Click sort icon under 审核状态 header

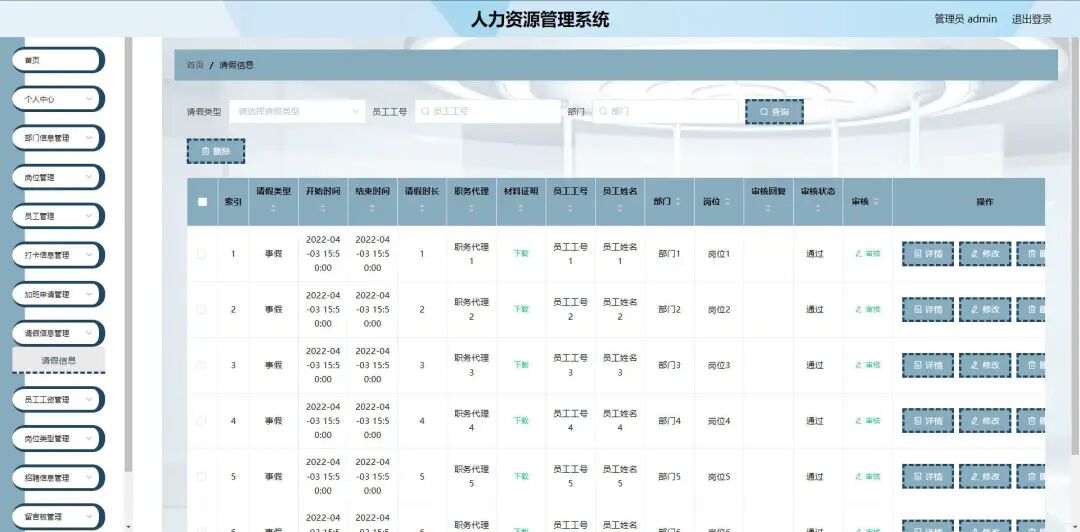click(x=818, y=208)
